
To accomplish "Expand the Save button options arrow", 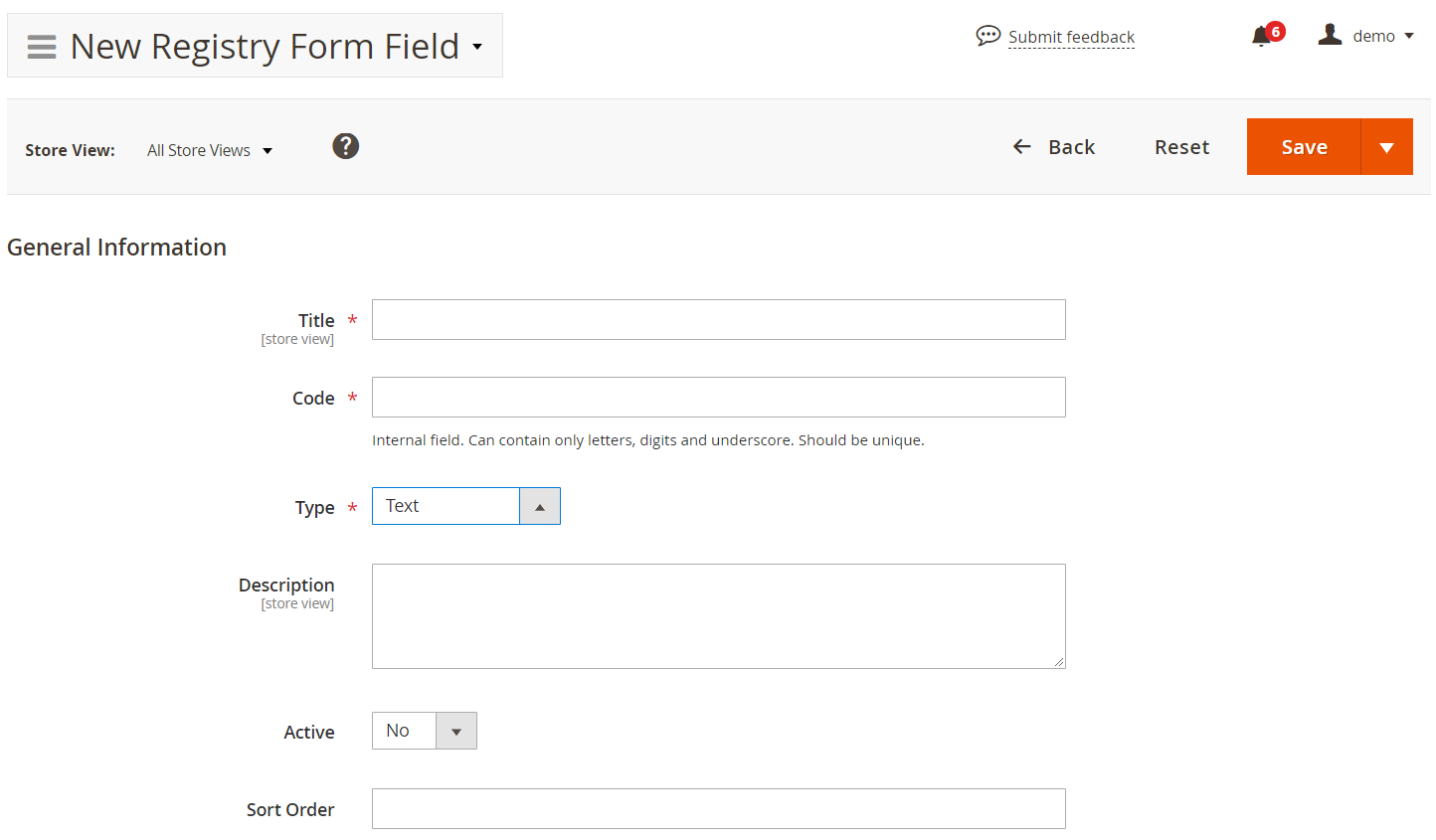I will click(1386, 147).
